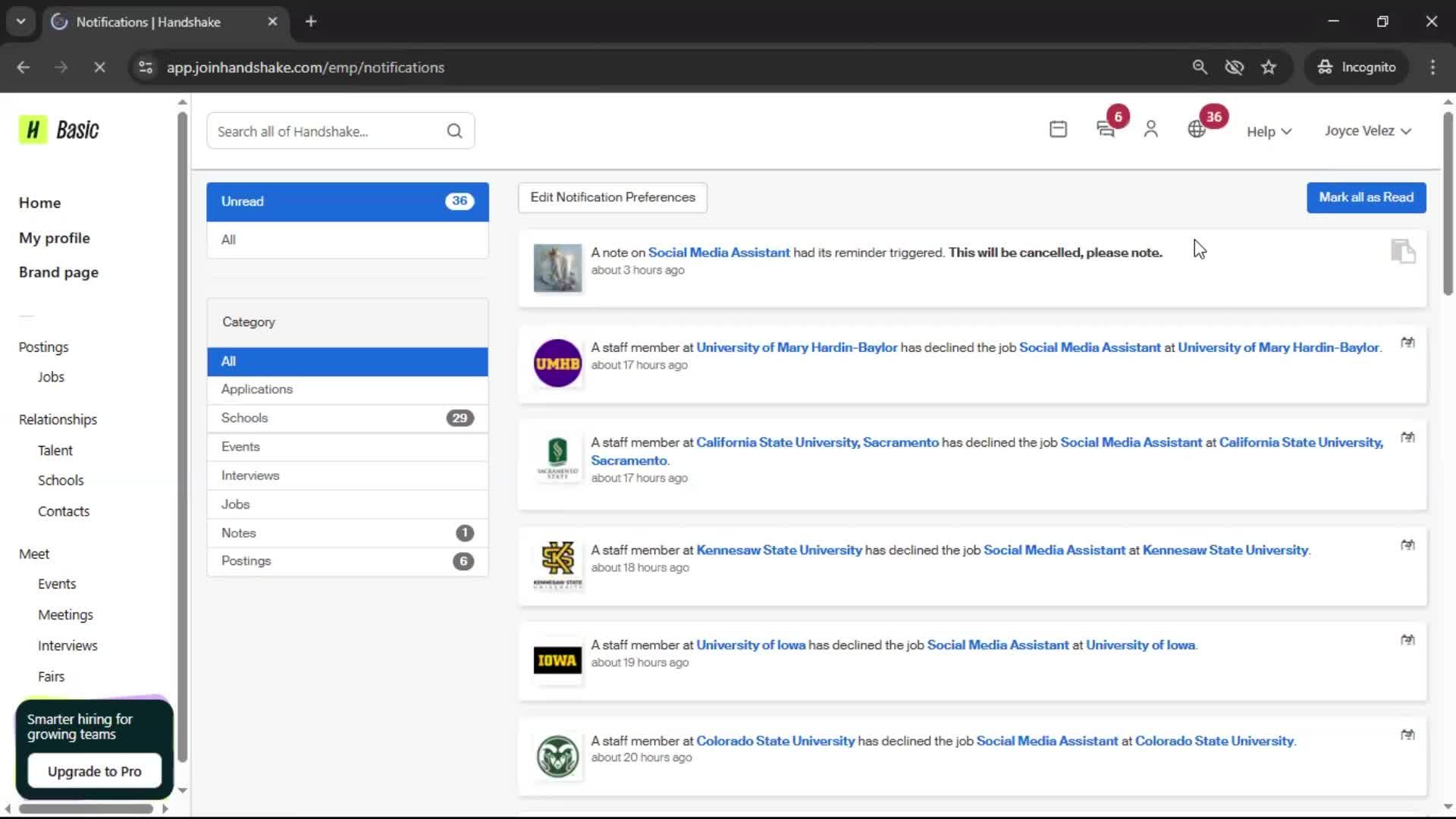1456x819 pixels.
Task: Stop the page loading with the browser X button
Action: click(x=99, y=67)
